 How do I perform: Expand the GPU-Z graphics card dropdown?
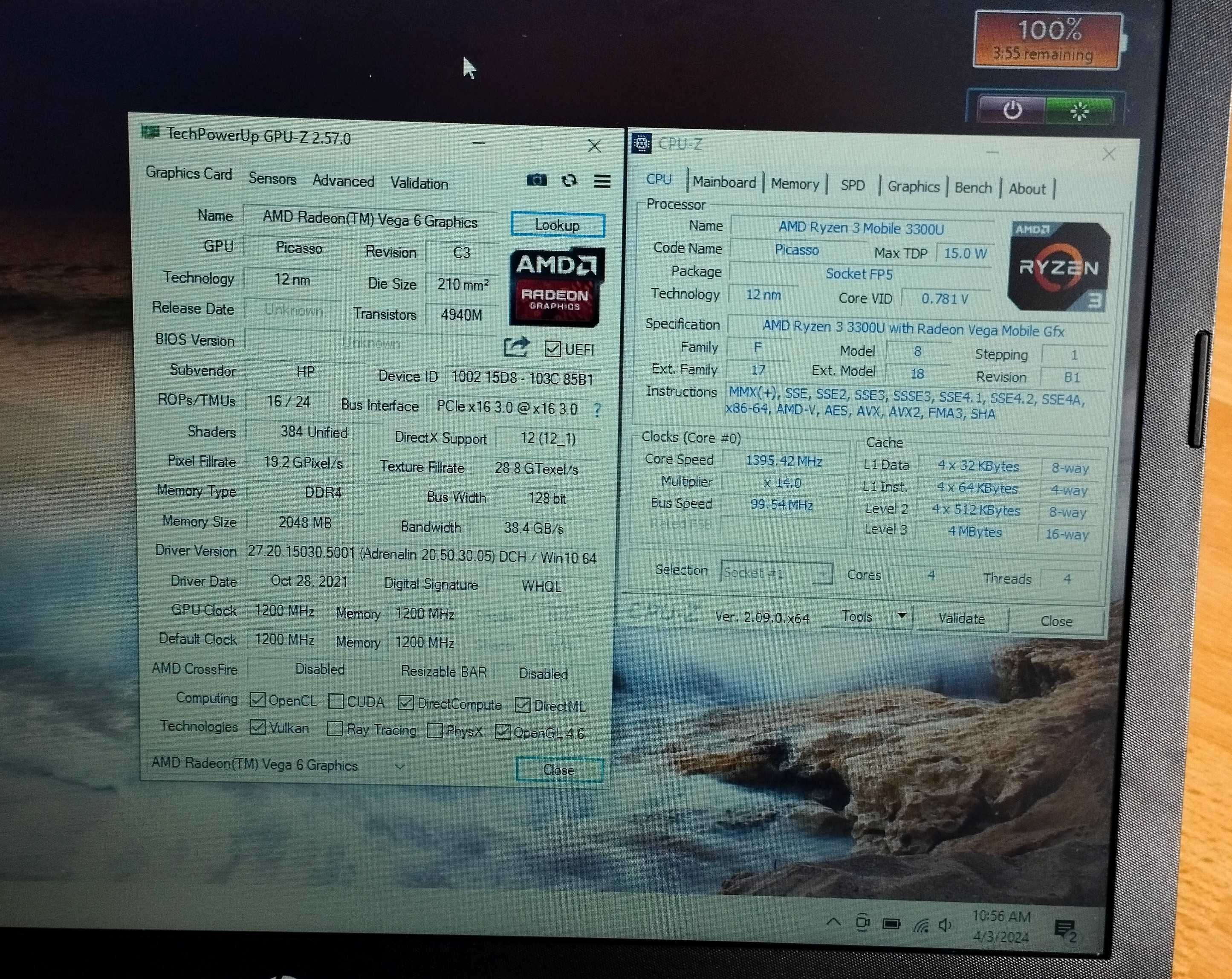pos(400,768)
